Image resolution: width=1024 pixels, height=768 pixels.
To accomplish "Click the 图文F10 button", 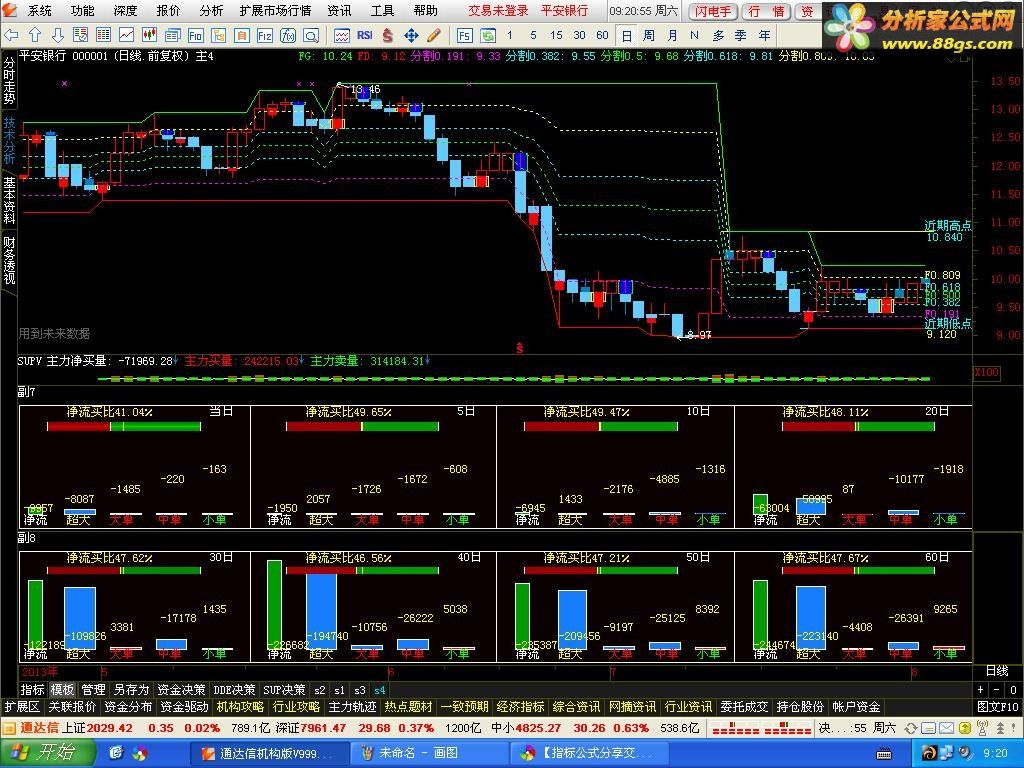I will click(998, 707).
